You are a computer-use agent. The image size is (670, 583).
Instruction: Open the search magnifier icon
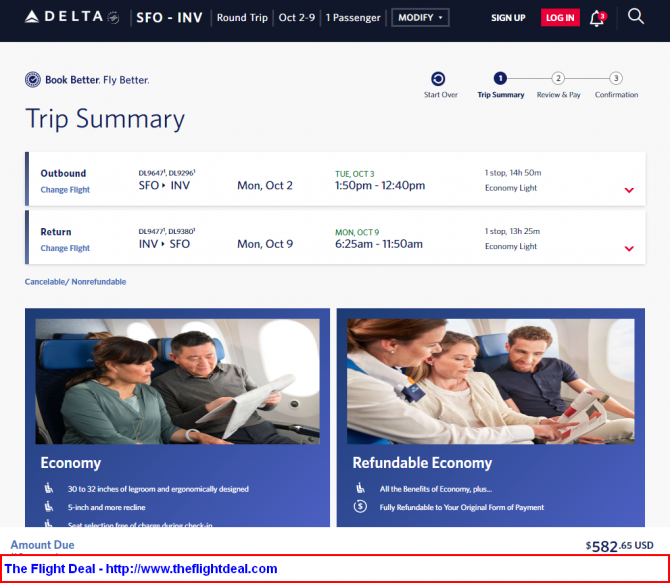pos(635,17)
